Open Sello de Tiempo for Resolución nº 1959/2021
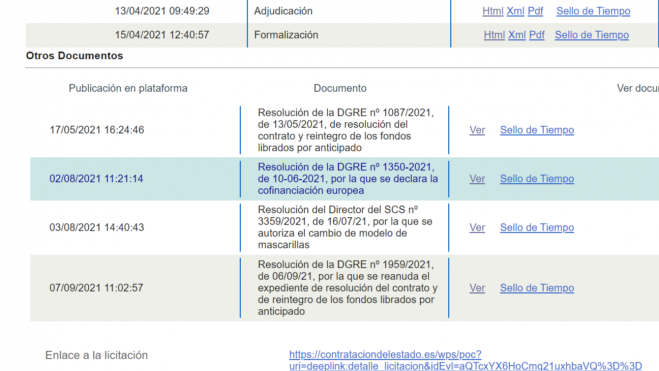The image size is (659, 371). [537, 288]
